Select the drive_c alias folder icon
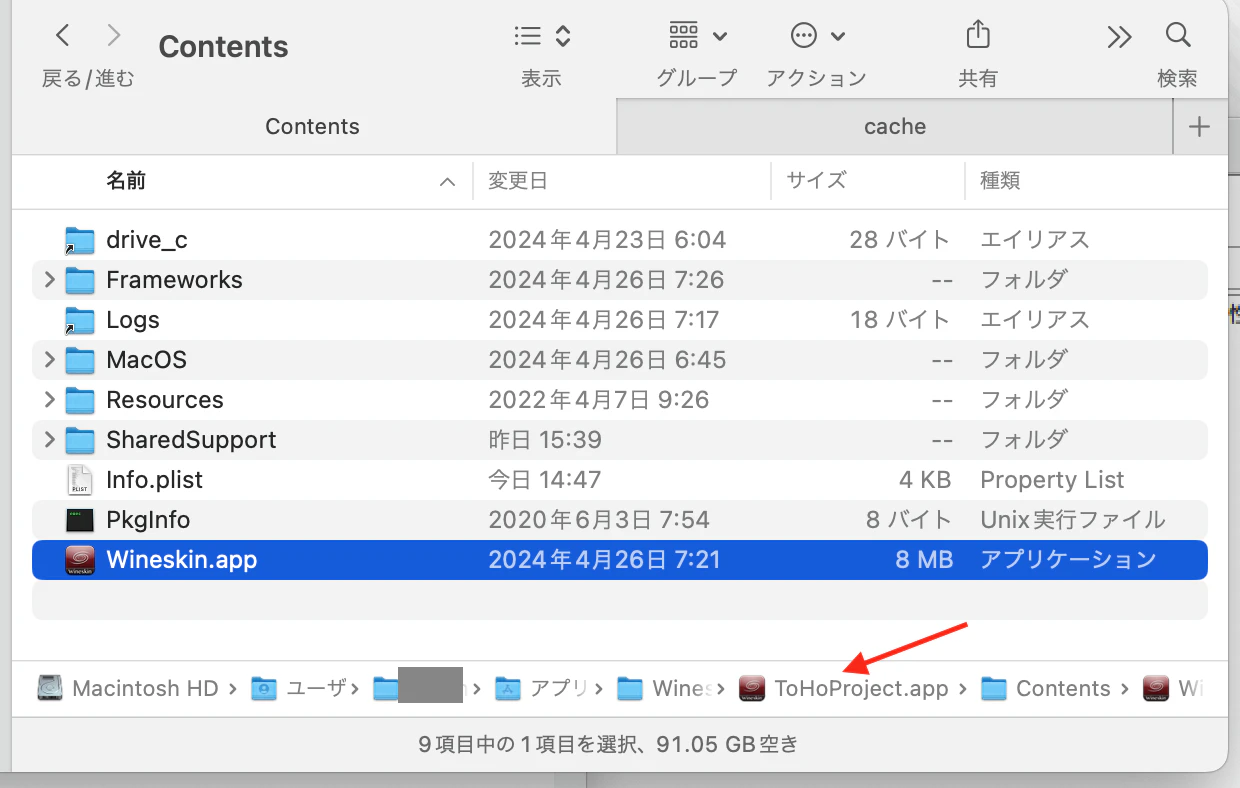 click(79, 240)
